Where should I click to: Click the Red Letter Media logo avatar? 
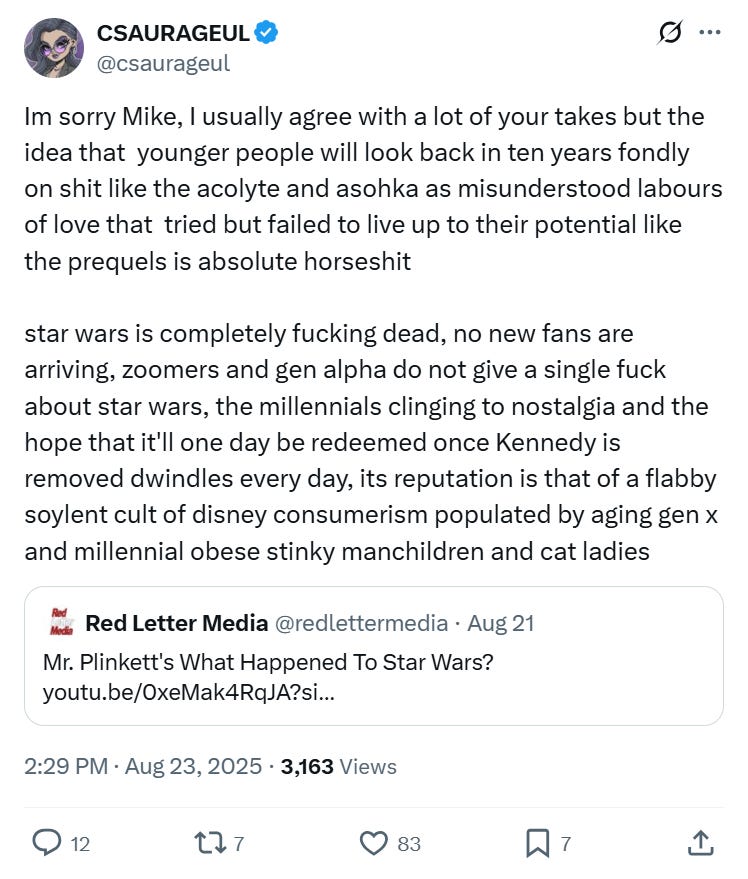tap(61, 623)
